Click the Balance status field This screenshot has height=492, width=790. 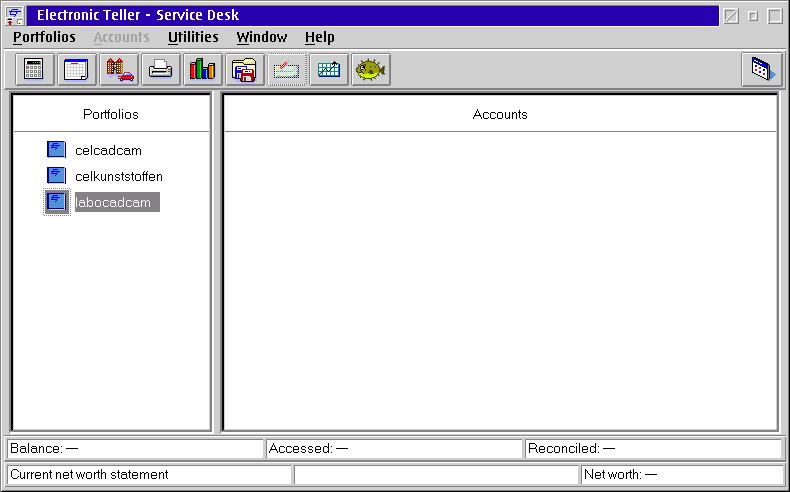(135, 448)
